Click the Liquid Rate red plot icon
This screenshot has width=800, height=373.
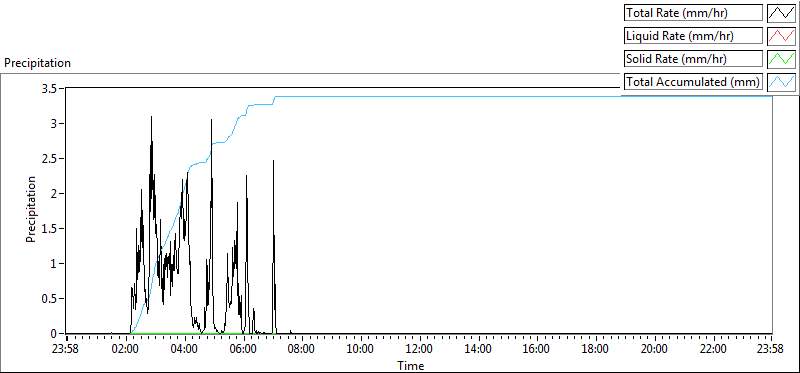[x=781, y=36]
